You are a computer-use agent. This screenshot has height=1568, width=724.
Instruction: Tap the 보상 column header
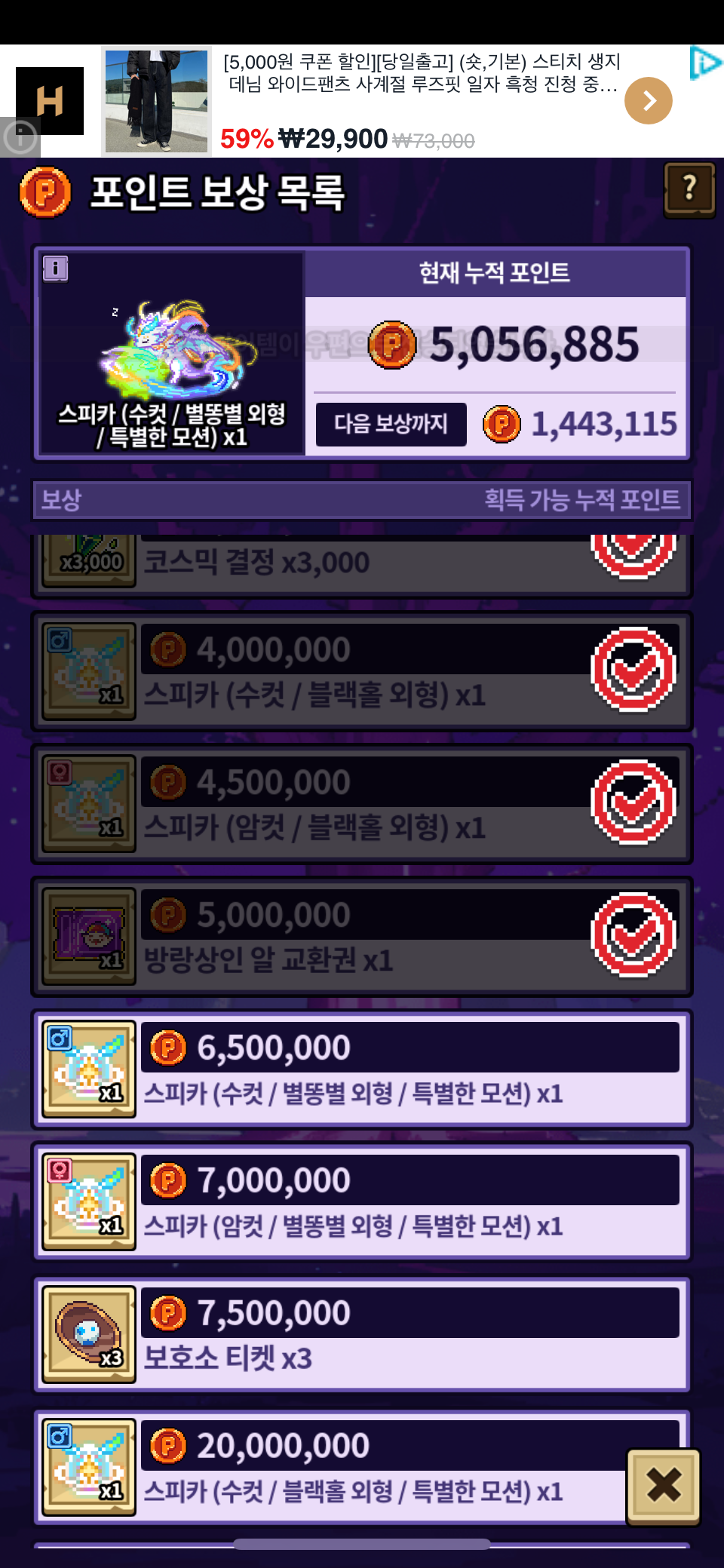pos(61,499)
